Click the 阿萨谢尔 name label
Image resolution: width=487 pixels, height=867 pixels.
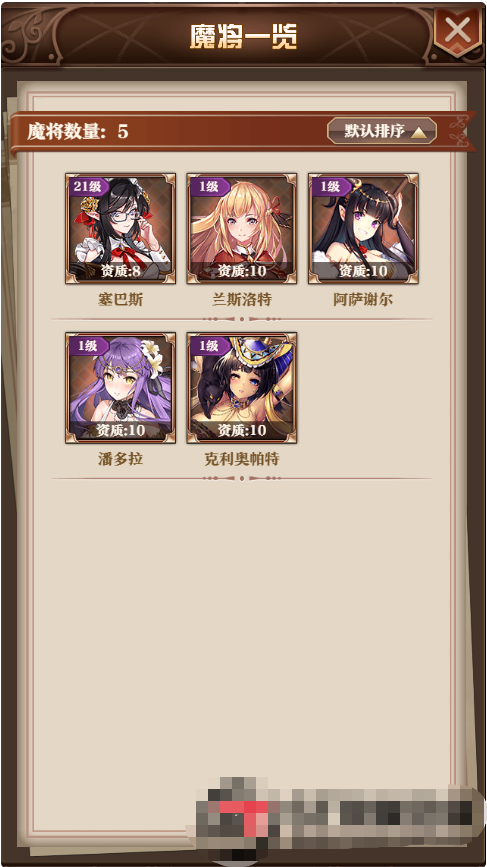click(x=363, y=300)
